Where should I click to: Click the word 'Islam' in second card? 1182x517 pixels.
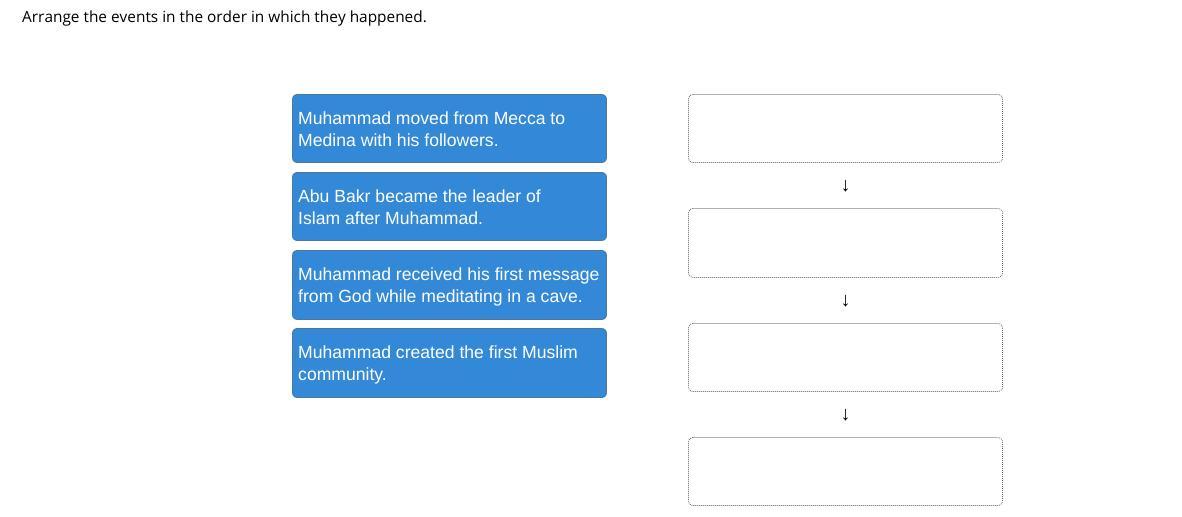pos(318,218)
